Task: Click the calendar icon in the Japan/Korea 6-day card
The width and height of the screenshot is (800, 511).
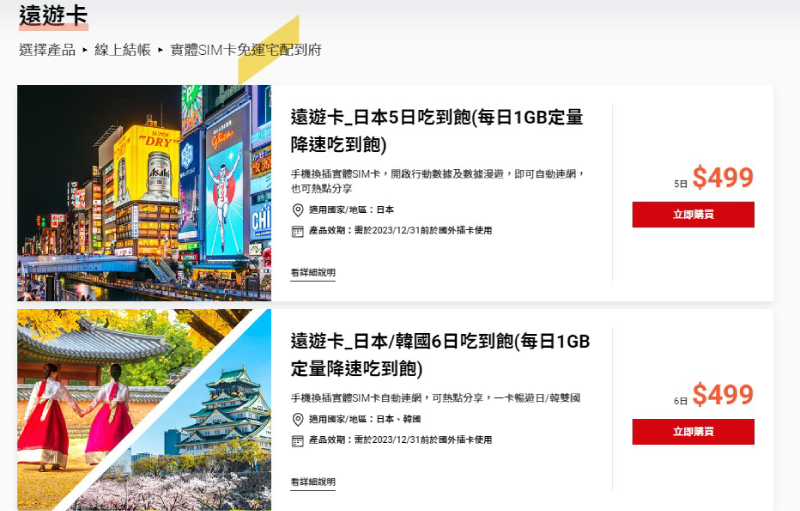Action: (297, 441)
